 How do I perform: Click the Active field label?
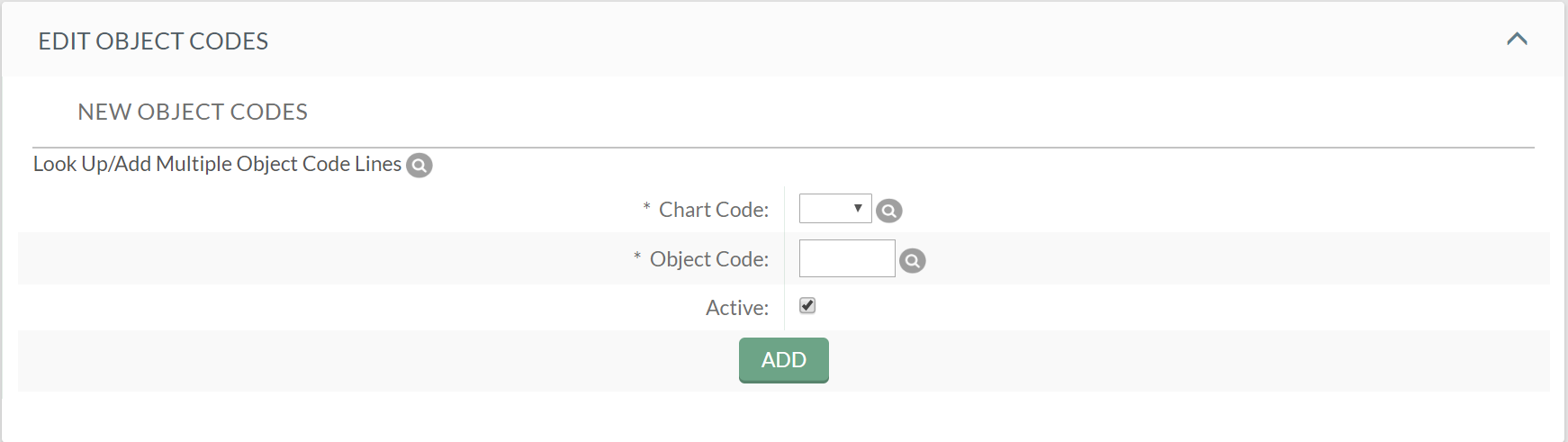pyautogui.click(x=737, y=308)
